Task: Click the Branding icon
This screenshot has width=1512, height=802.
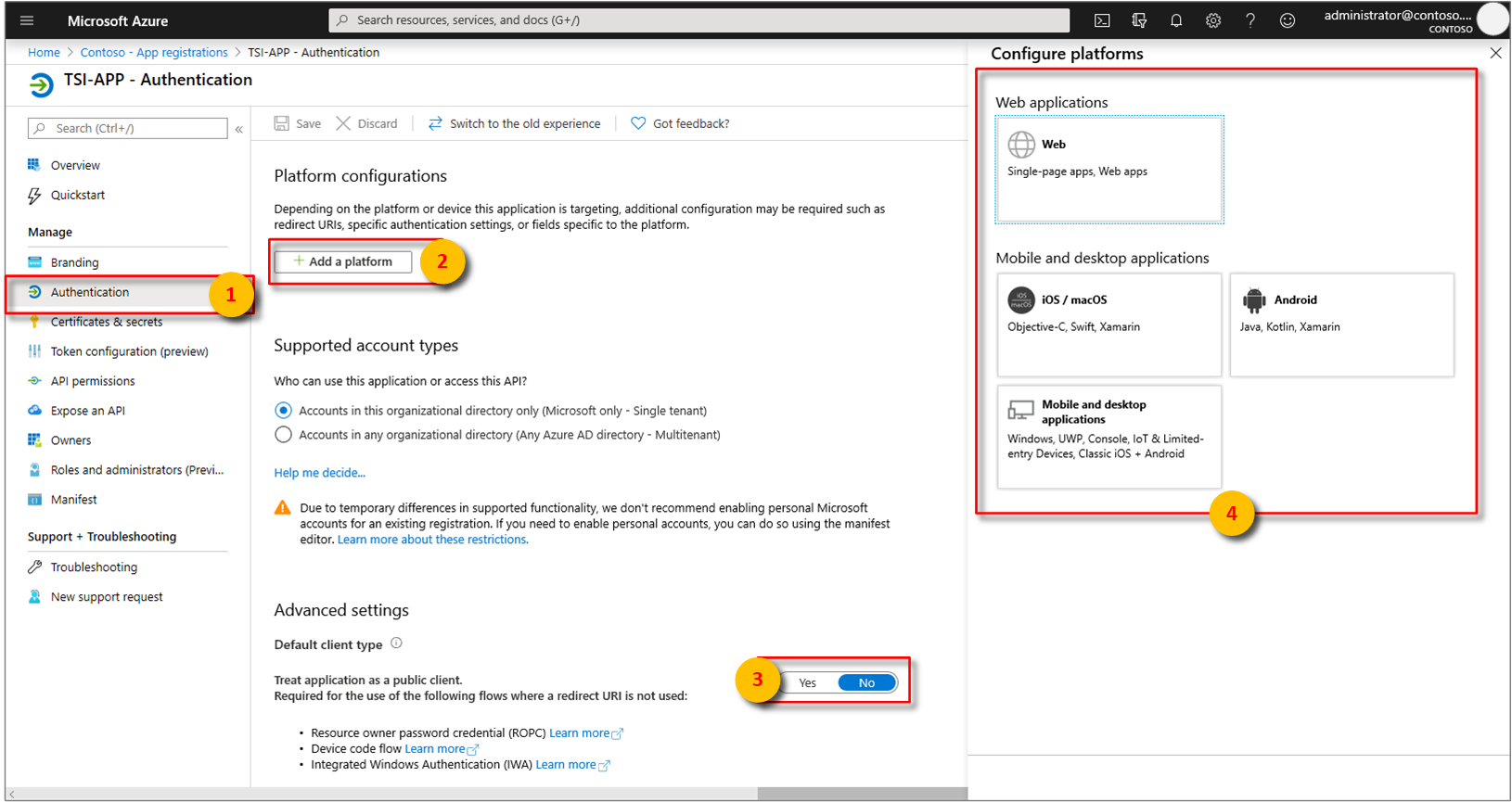Action: click(x=34, y=262)
